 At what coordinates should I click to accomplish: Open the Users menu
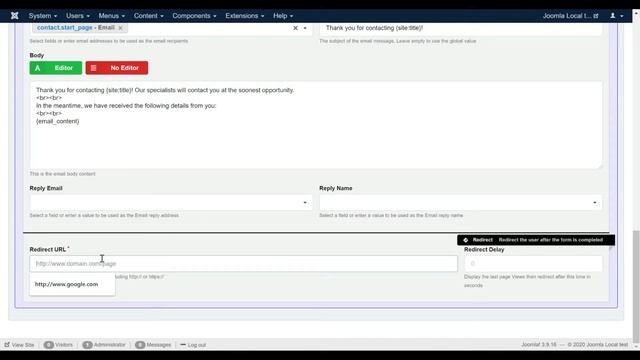tap(78, 16)
